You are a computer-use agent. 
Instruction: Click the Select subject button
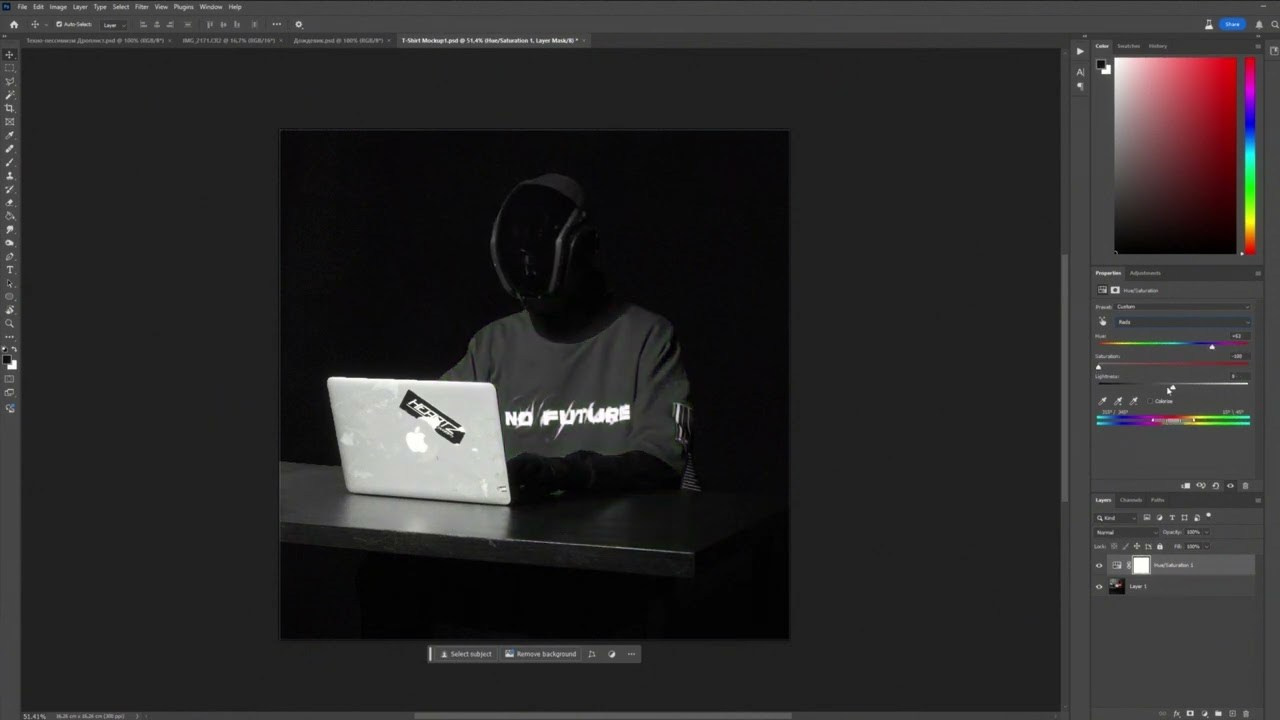tap(466, 654)
